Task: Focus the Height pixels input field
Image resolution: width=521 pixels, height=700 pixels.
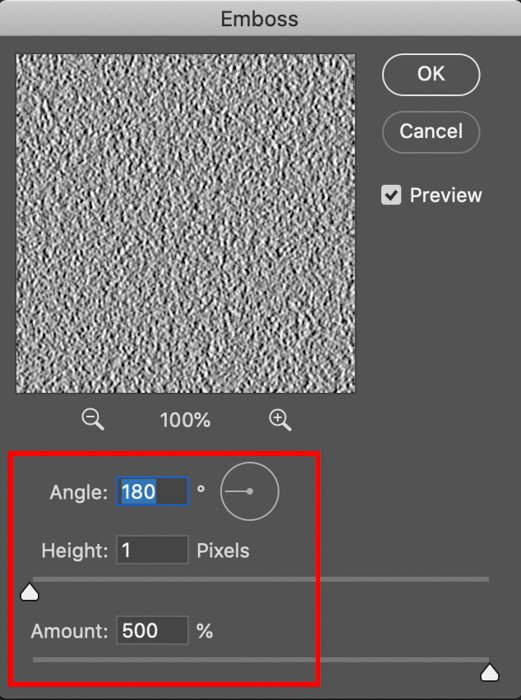Action: pyautogui.click(x=152, y=550)
